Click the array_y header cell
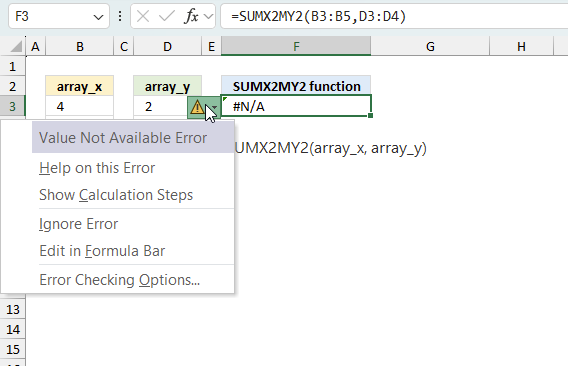 (x=167, y=86)
